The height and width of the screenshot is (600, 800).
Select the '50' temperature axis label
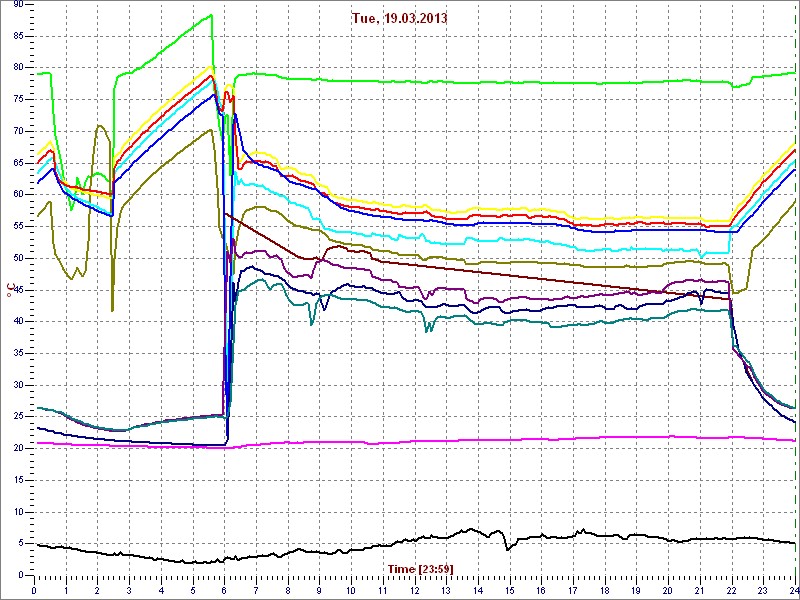(17, 258)
